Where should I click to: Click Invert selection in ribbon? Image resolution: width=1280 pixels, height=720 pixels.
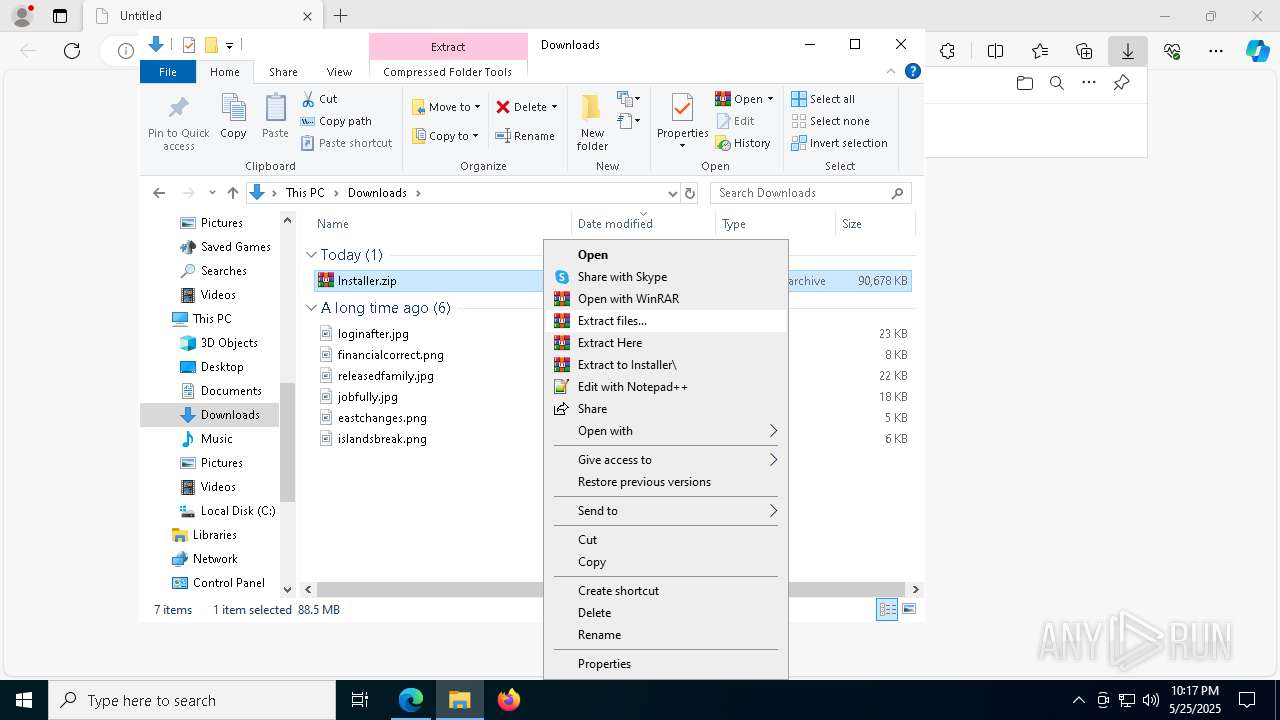click(839, 143)
